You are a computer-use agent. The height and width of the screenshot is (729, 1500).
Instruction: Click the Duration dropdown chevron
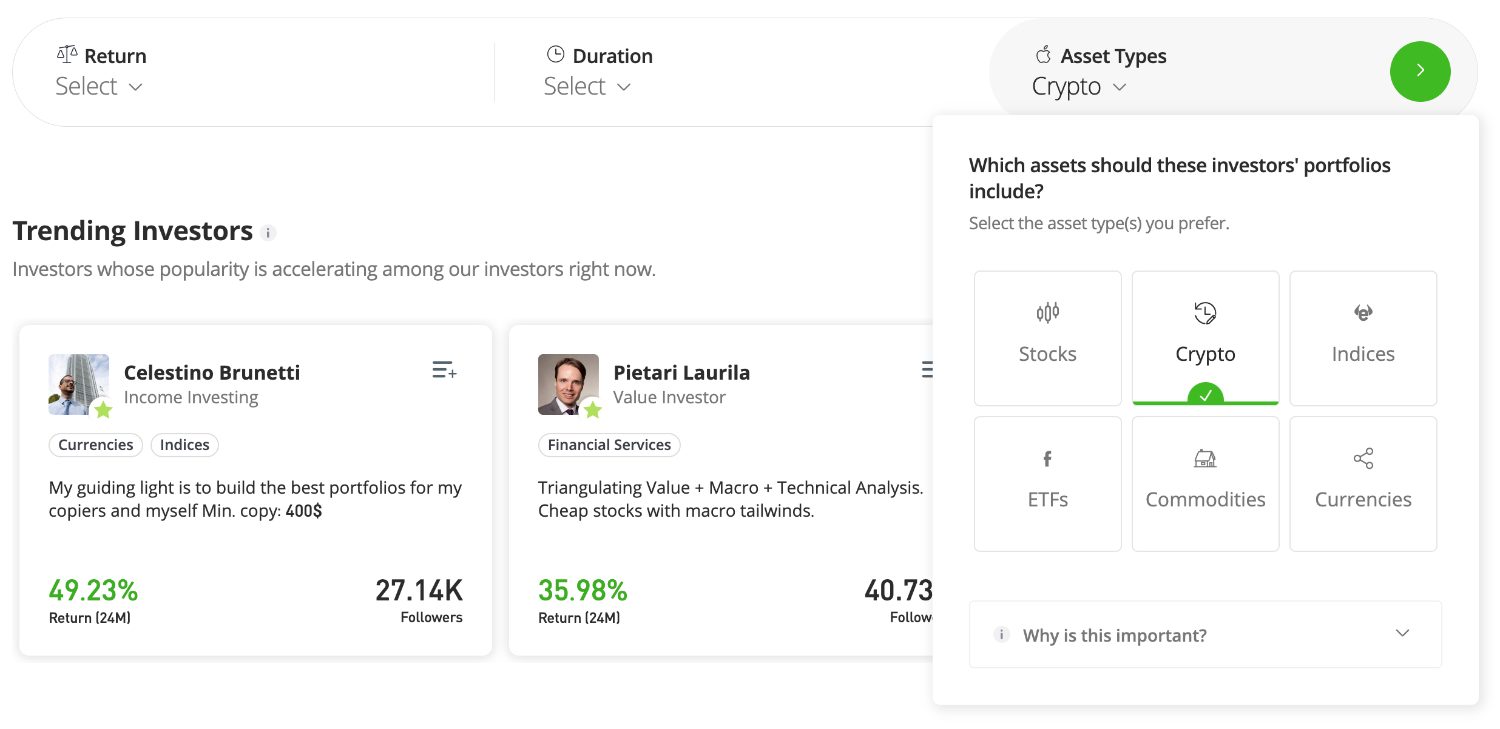click(624, 87)
